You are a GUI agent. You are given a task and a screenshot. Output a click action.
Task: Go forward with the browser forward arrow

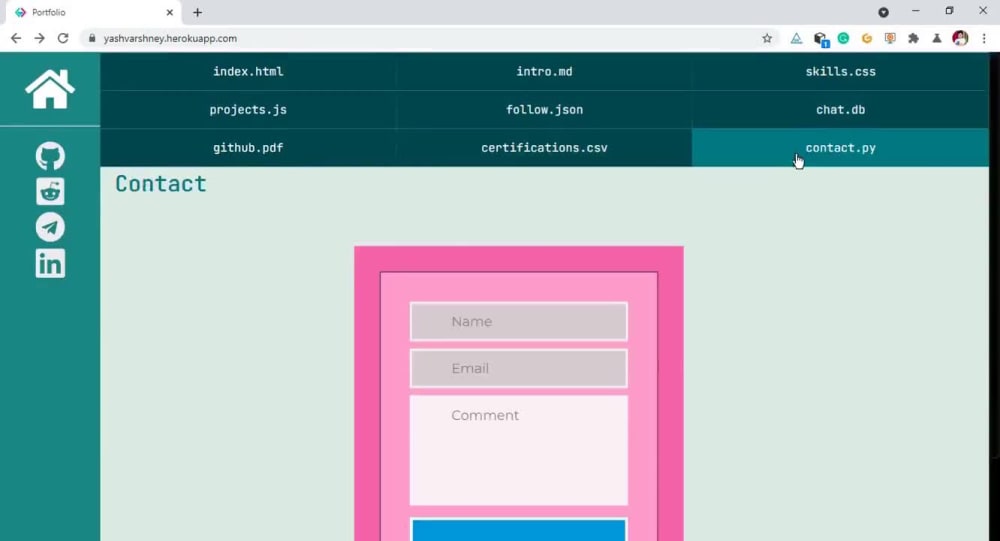pyautogui.click(x=40, y=38)
